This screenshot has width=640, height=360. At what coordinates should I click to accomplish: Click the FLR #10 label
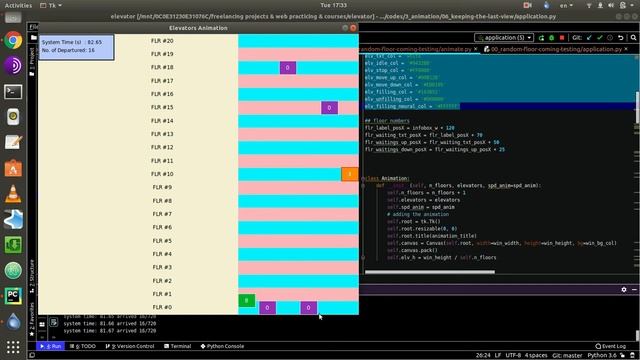click(162, 174)
